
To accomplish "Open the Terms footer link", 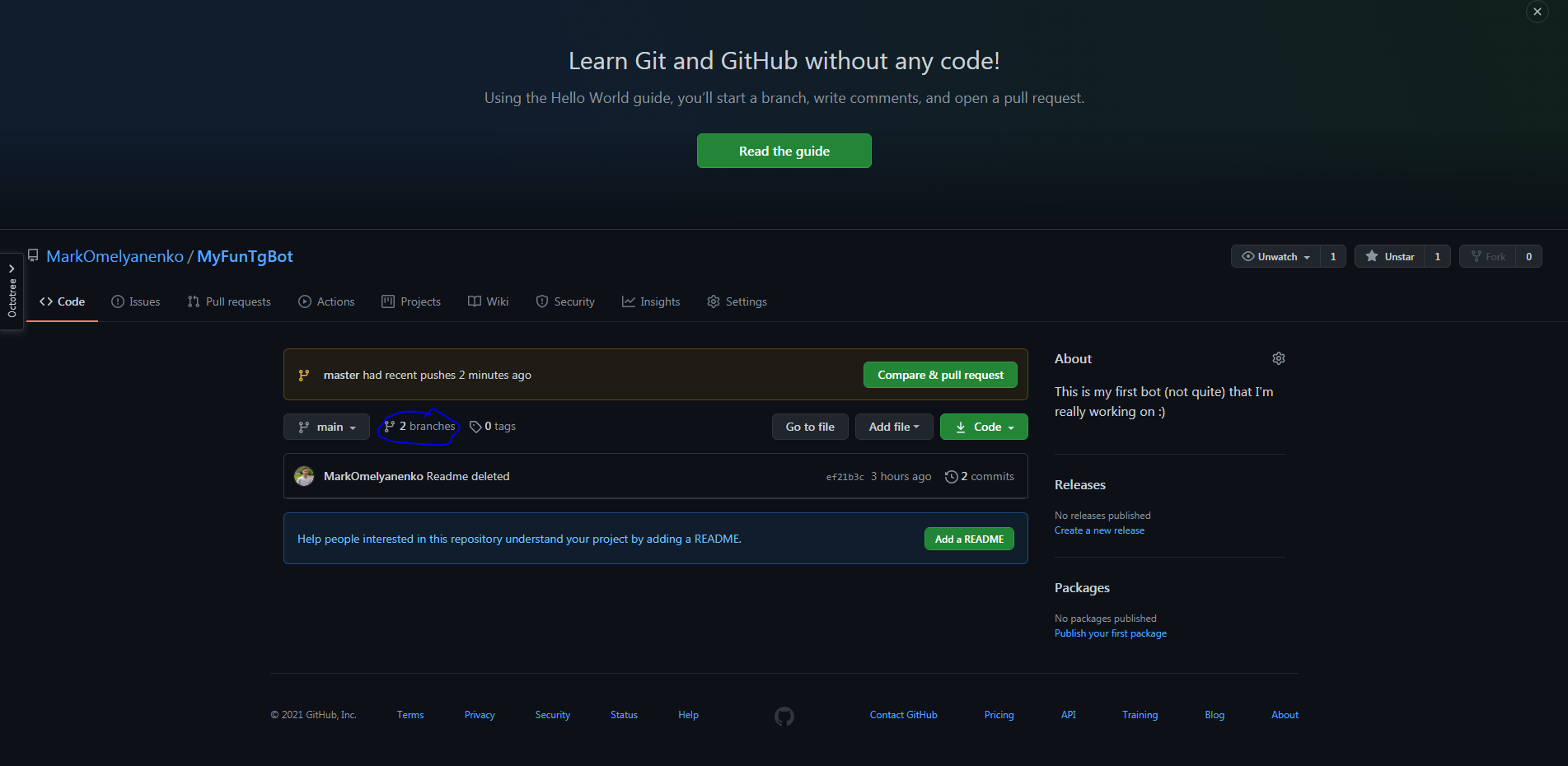I will (x=410, y=715).
